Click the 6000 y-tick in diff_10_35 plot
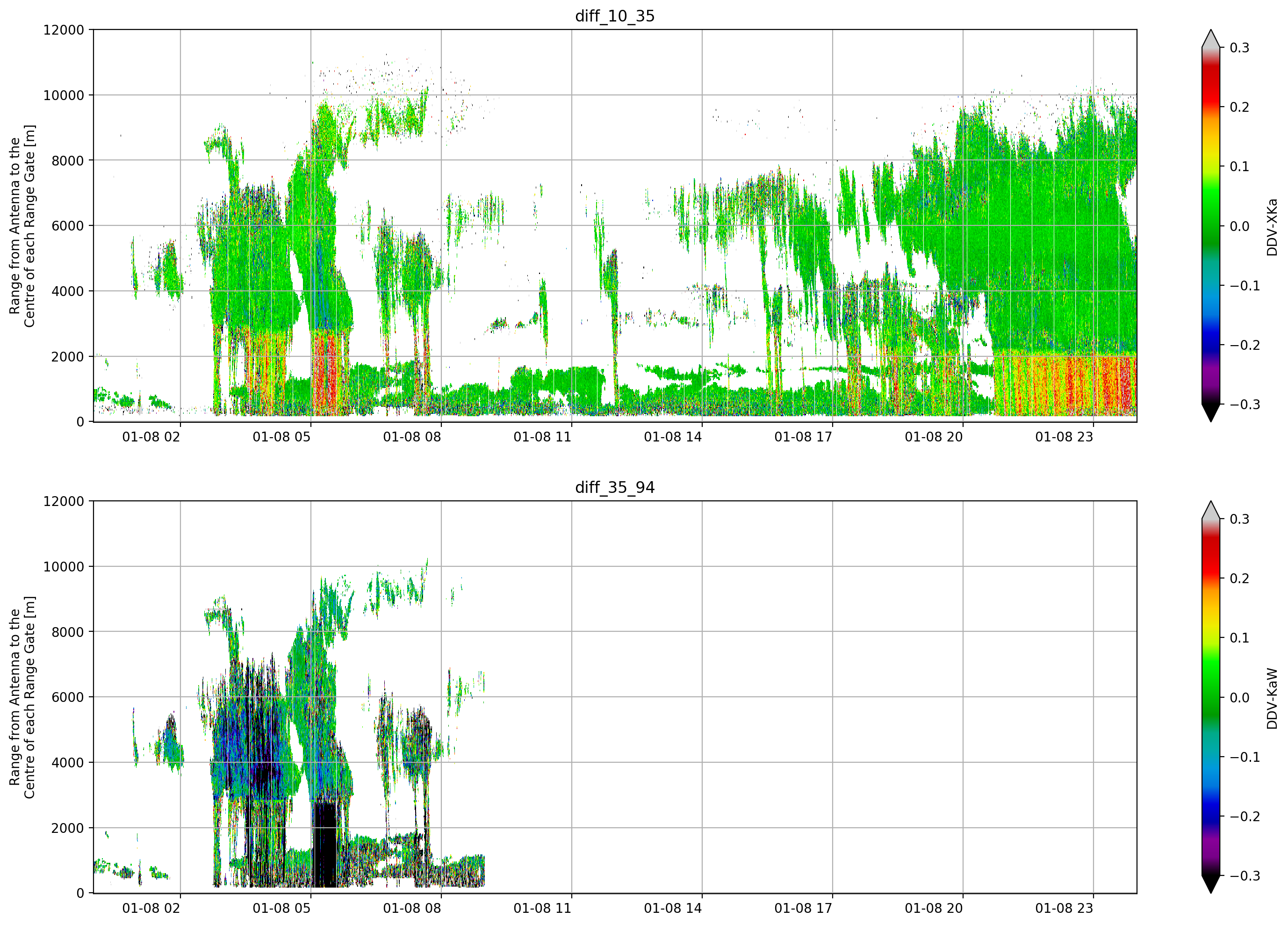Viewport: 1288px width, 925px height. tap(68, 225)
